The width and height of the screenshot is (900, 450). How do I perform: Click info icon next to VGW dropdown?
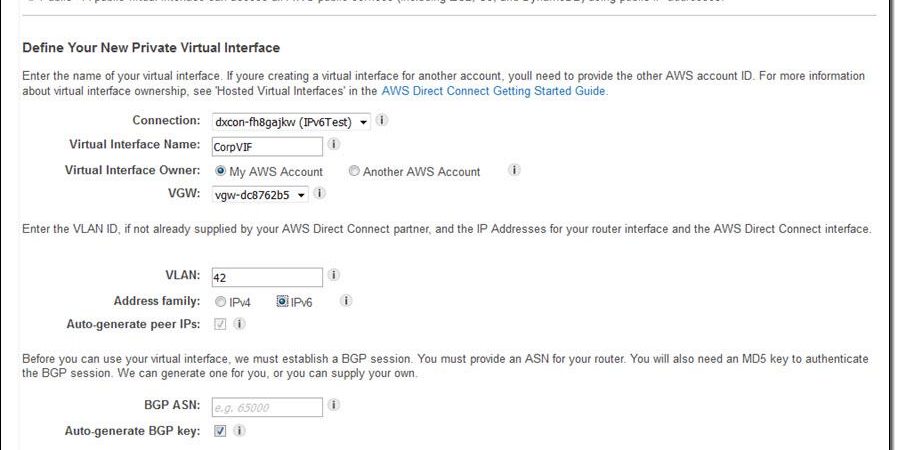tap(320, 194)
